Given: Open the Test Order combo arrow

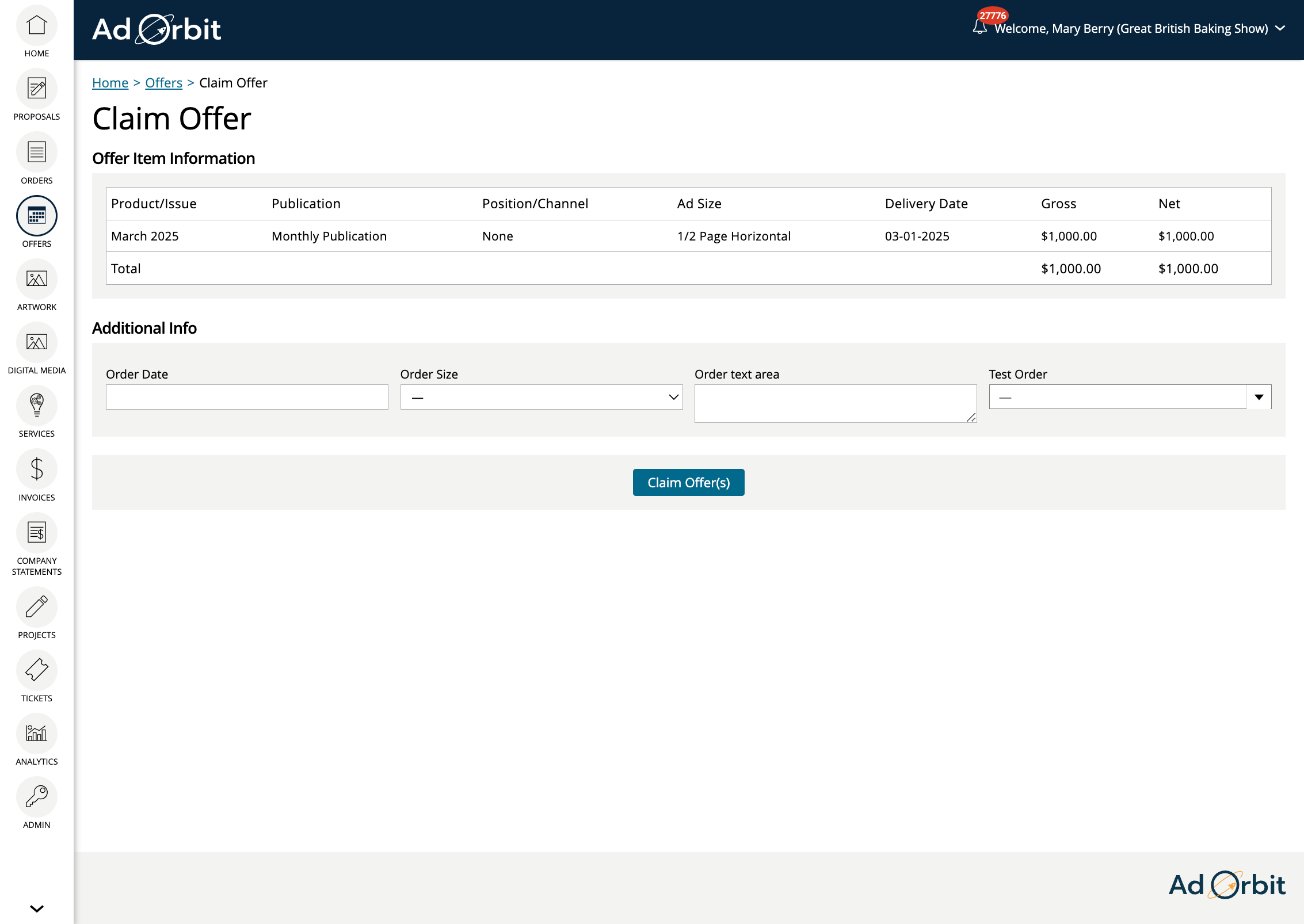Looking at the screenshot, I should click(1259, 397).
